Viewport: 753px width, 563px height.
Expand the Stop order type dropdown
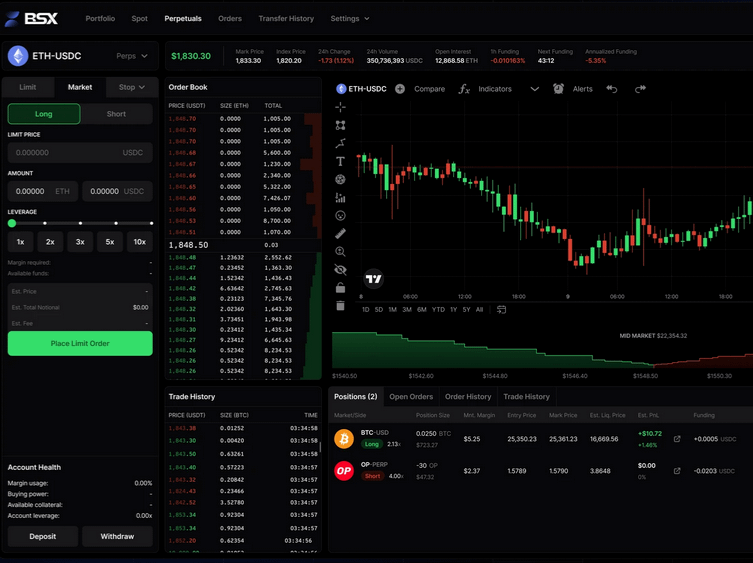point(132,87)
